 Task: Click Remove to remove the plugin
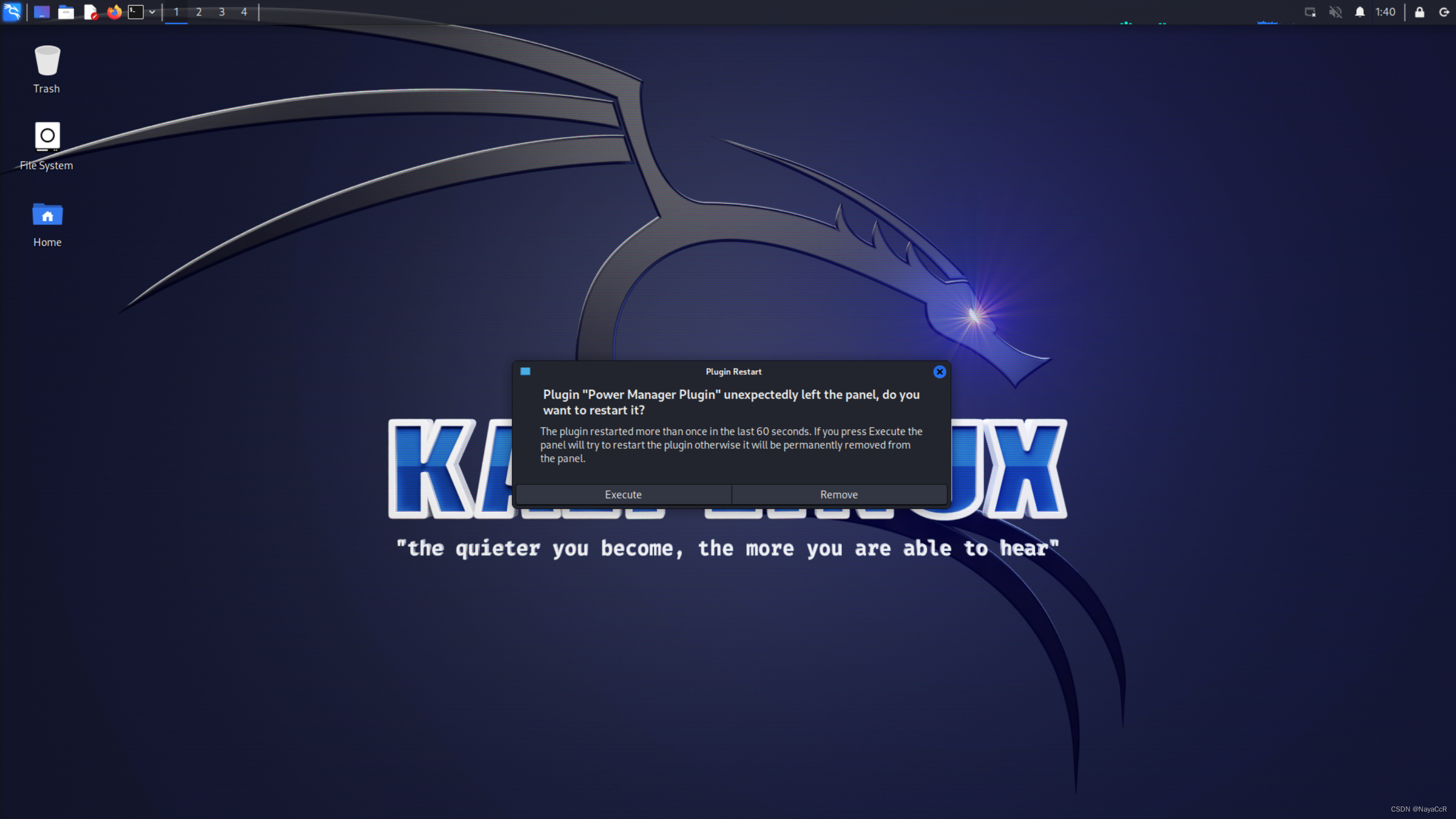coord(839,494)
